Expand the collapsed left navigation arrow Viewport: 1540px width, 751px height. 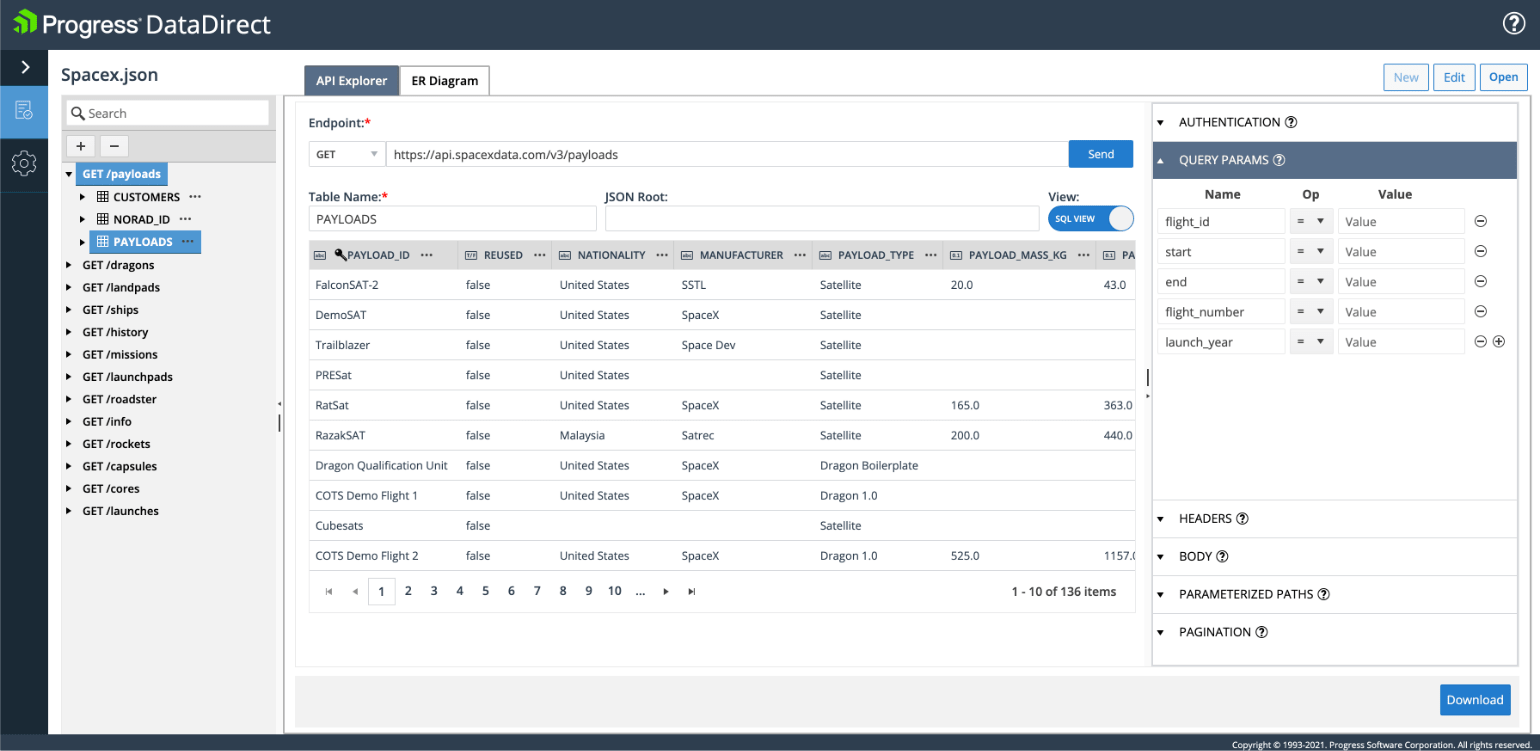23,68
